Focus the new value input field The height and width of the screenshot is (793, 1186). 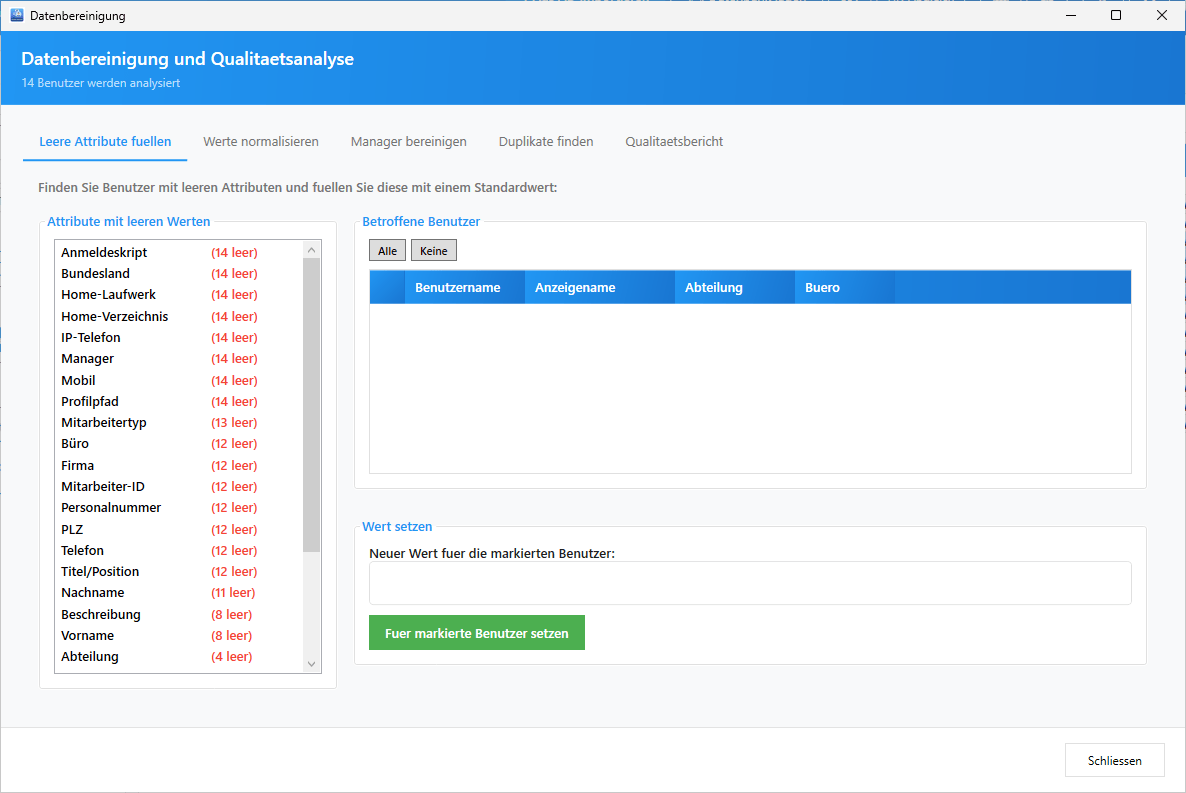pos(750,583)
